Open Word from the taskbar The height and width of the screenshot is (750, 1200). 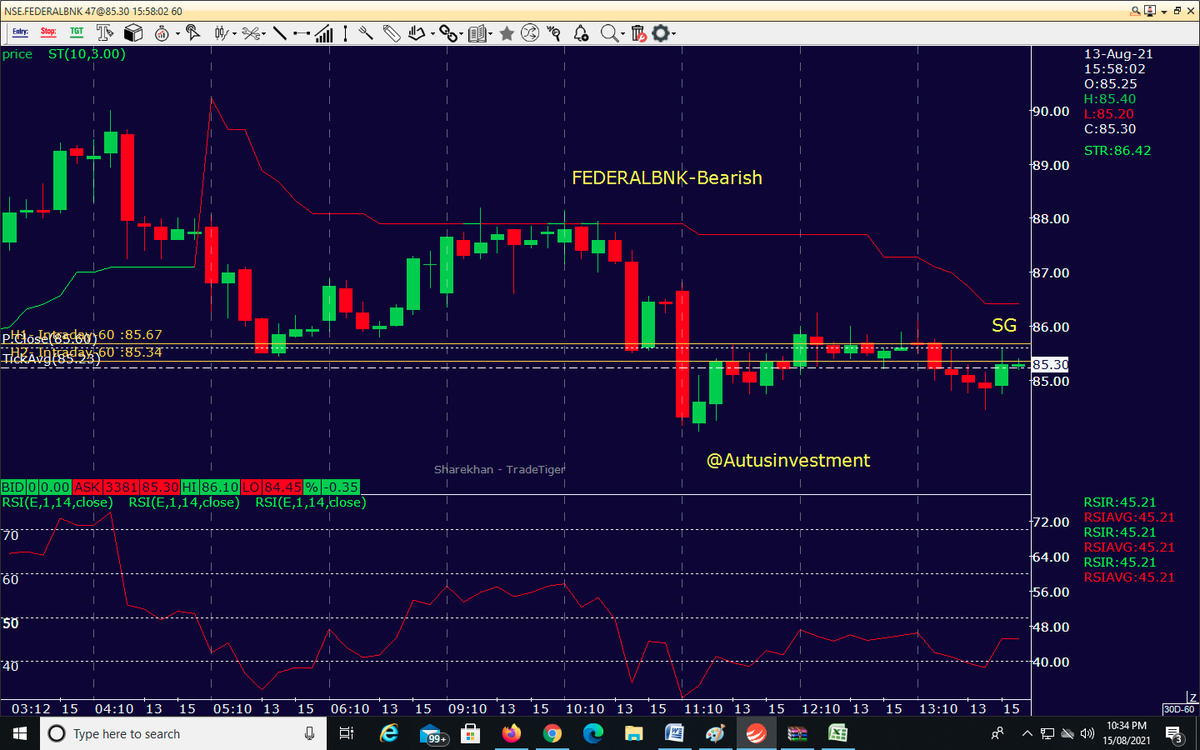point(674,734)
